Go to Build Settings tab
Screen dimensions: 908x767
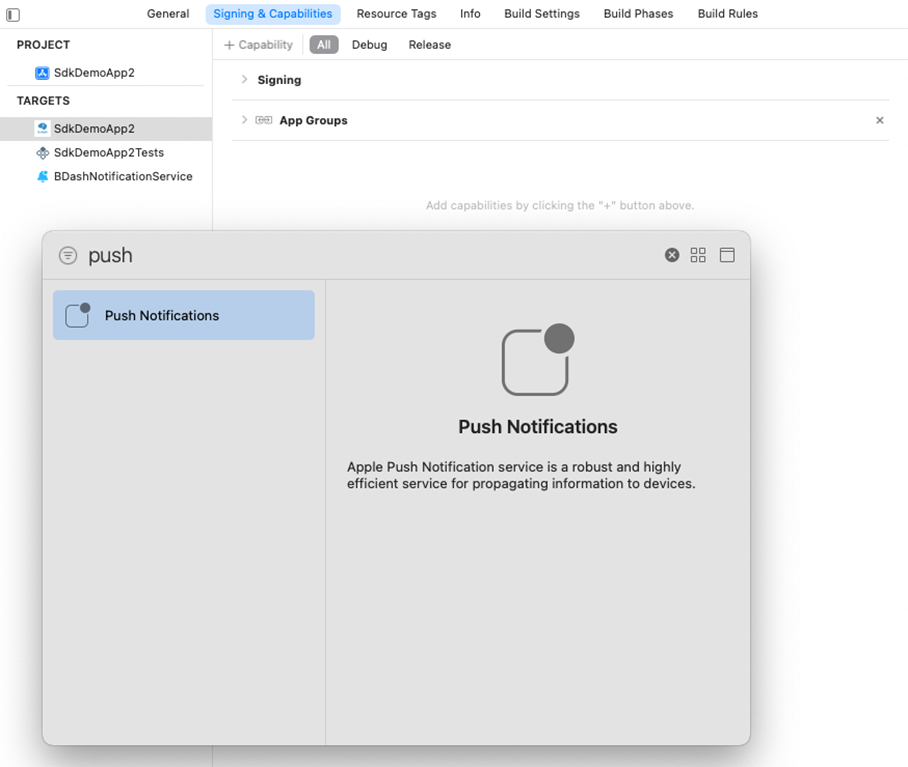click(541, 14)
